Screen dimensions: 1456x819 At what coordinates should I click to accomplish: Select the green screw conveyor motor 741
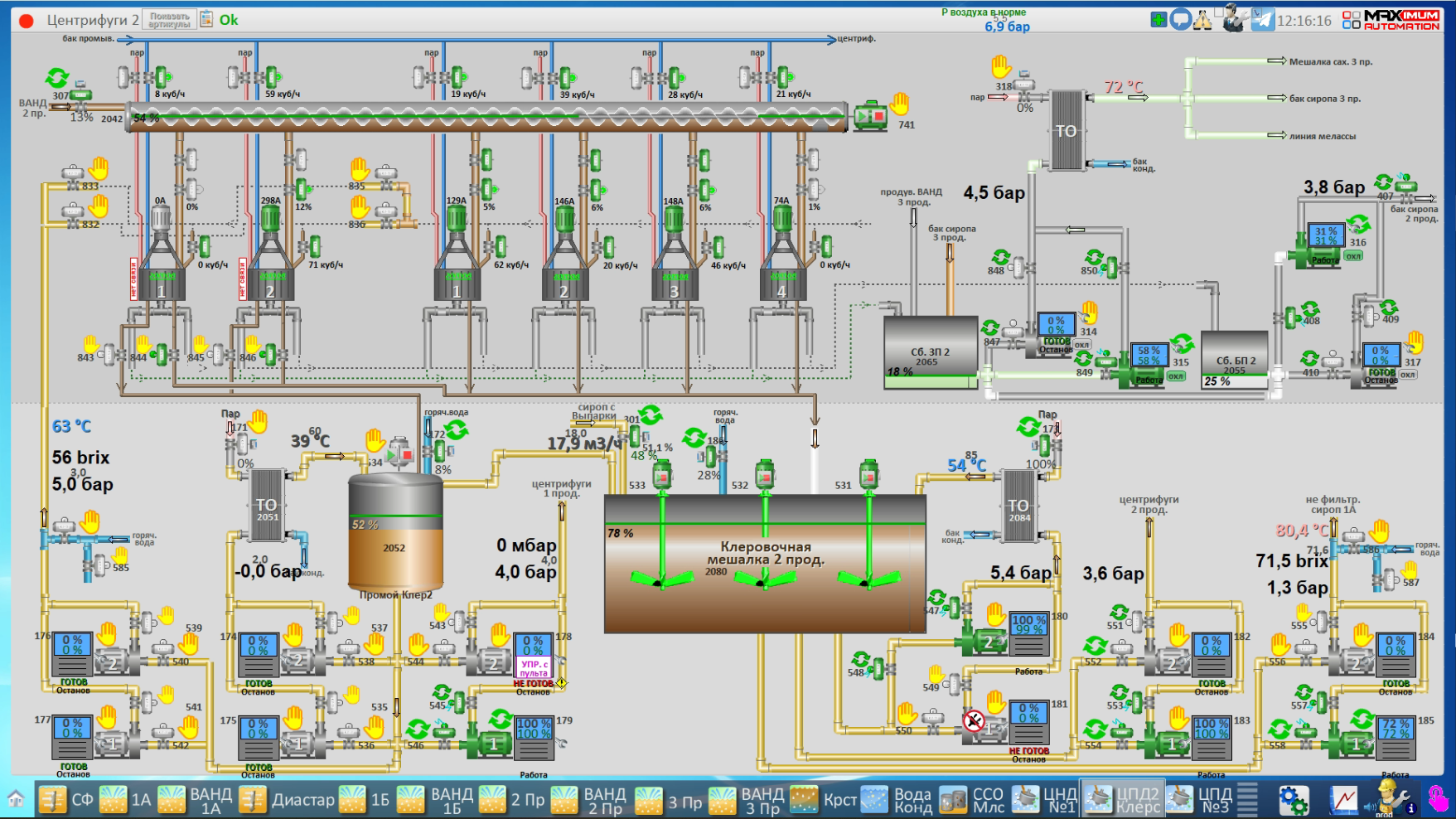tap(870, 116)
